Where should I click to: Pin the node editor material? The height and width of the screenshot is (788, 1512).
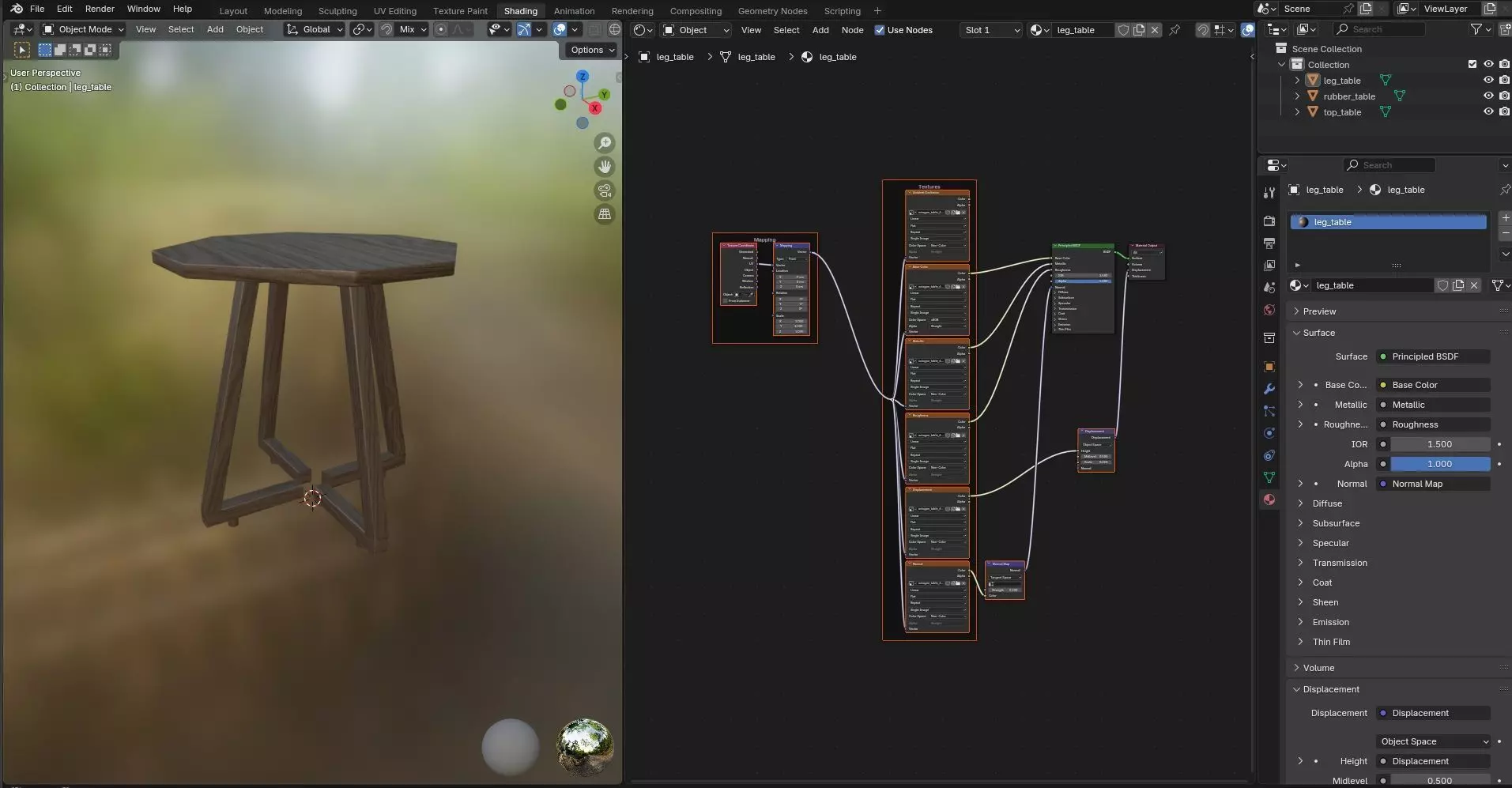click(1175, 30)
